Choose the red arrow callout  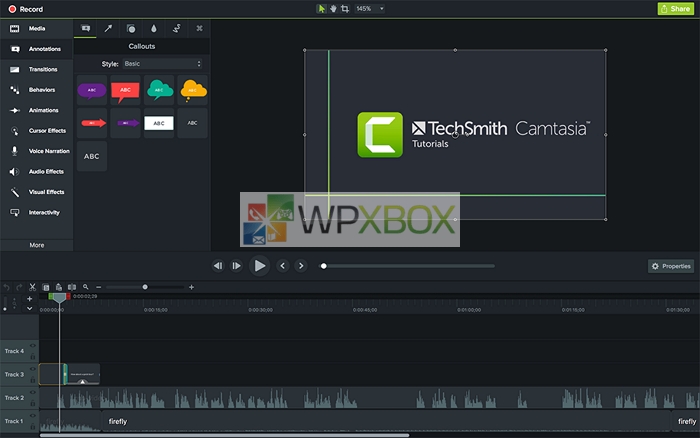pos(92,123)
